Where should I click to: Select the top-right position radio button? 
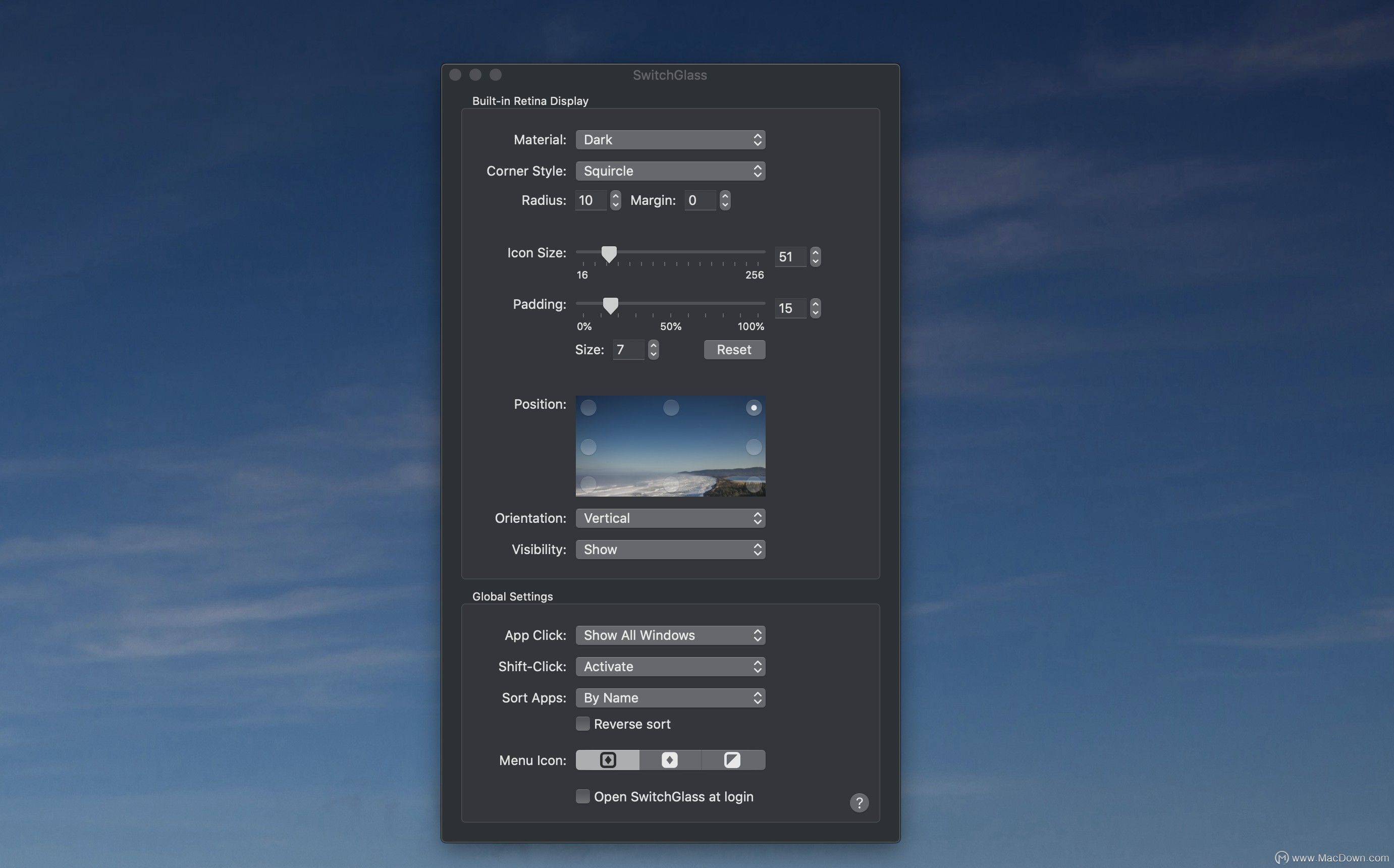(x=754, y=408)
